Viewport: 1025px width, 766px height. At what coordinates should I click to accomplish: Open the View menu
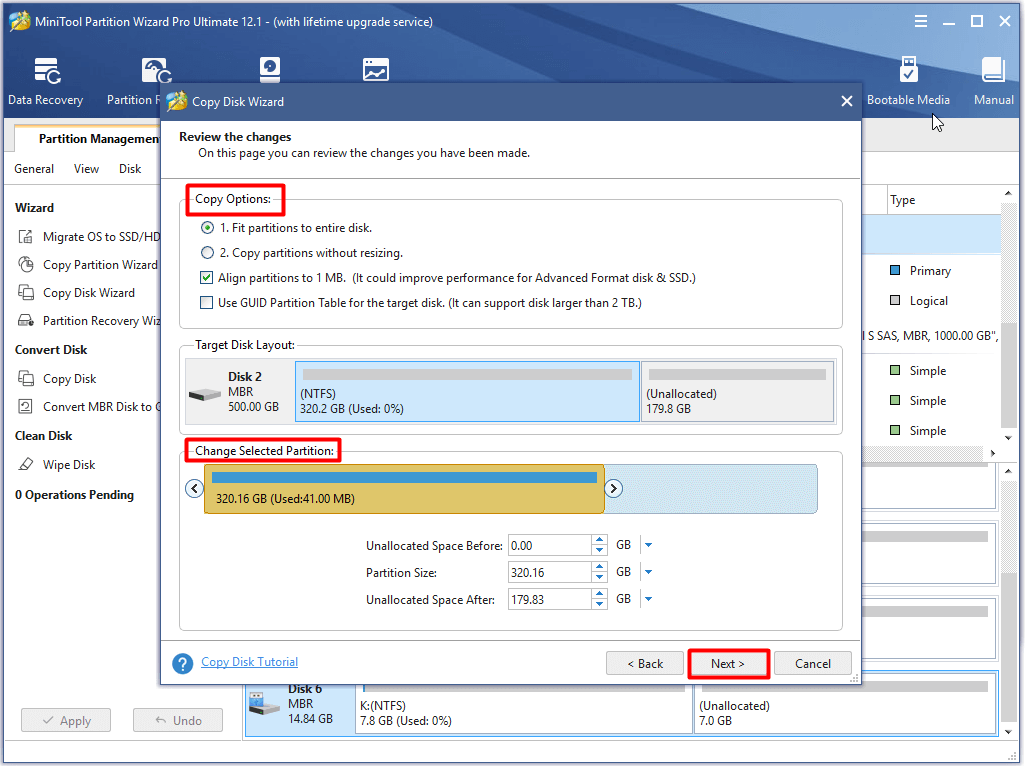[x=86, y=169]
